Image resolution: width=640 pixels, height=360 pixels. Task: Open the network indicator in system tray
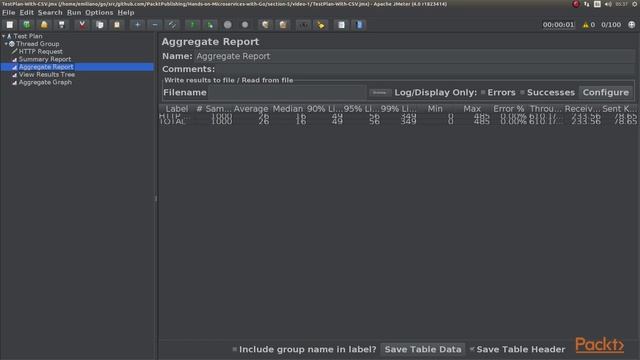[587, 4]
